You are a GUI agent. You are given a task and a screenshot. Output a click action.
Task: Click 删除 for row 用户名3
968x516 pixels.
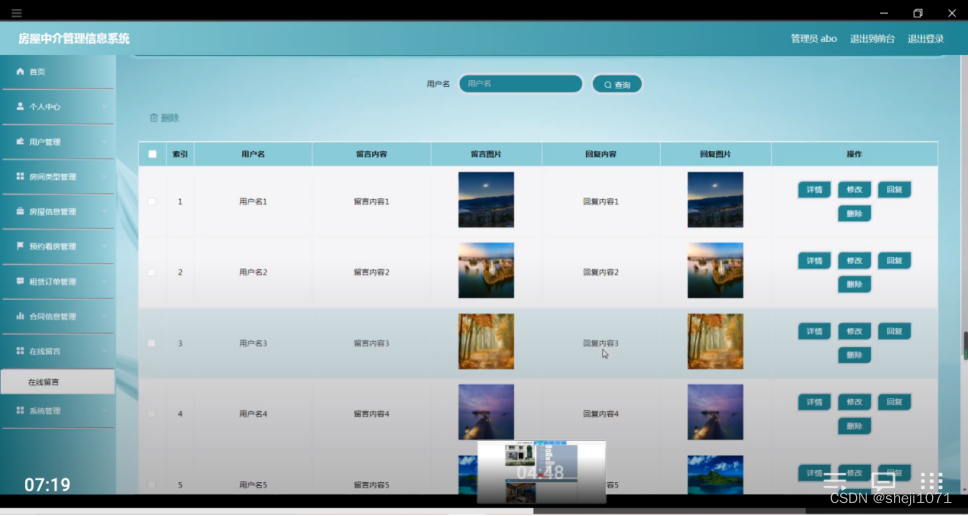point(854,355)
